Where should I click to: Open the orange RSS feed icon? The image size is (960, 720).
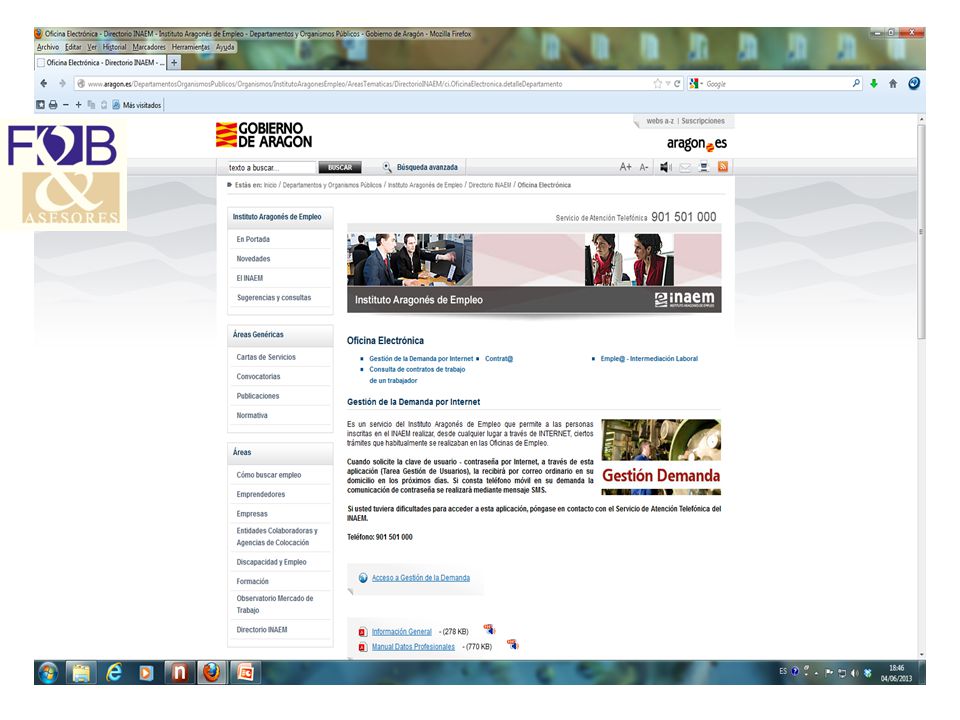[x=723, y=167]
